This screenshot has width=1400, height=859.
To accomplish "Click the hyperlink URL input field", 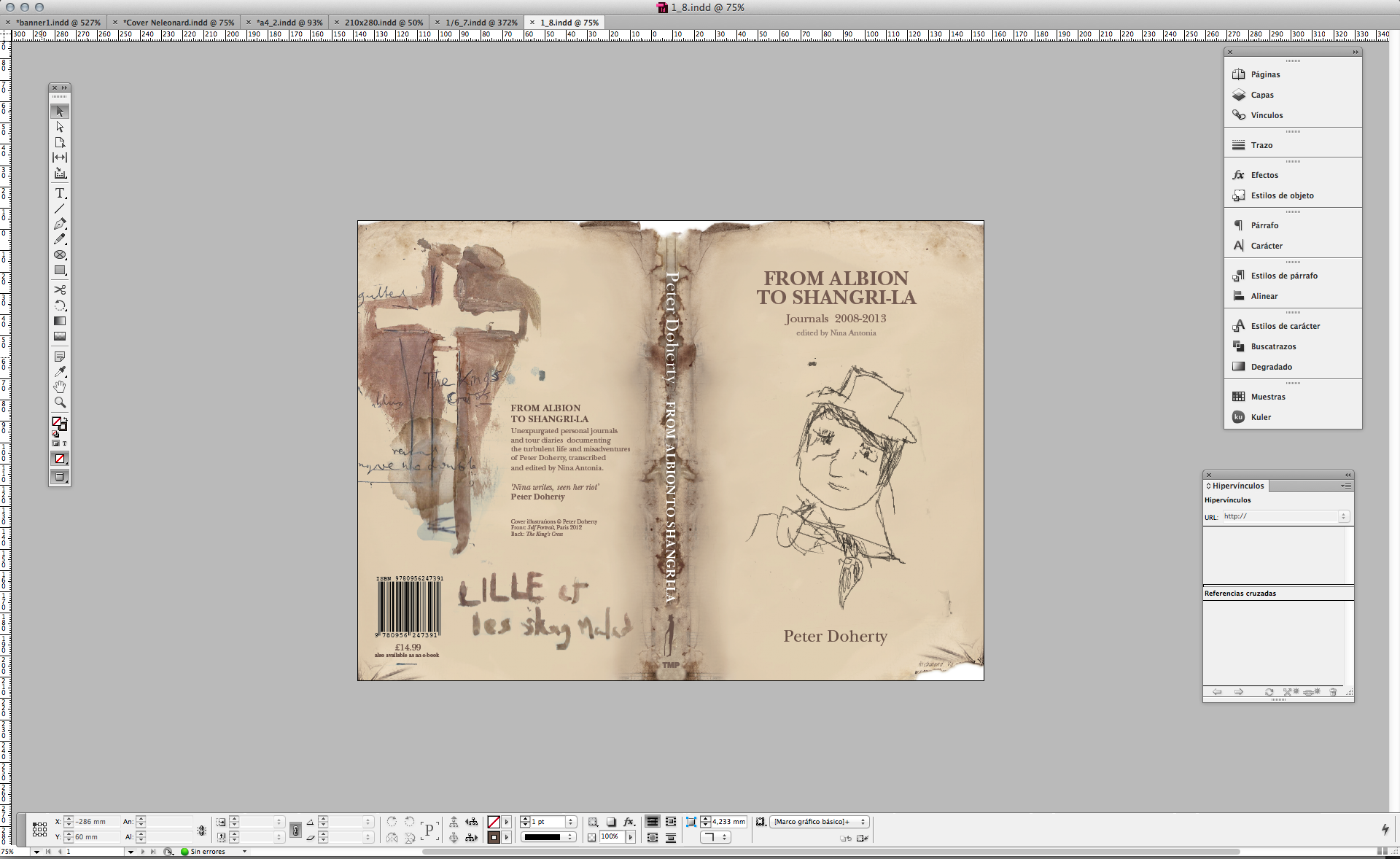I will point(1280,516).
